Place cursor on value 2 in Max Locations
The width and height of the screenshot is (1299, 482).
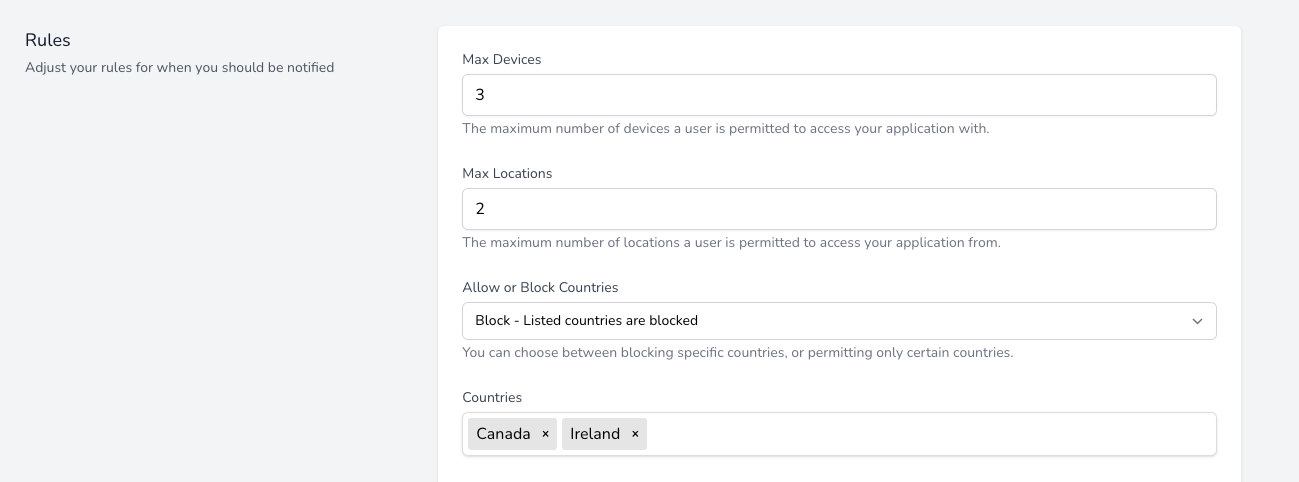[480, 209]
